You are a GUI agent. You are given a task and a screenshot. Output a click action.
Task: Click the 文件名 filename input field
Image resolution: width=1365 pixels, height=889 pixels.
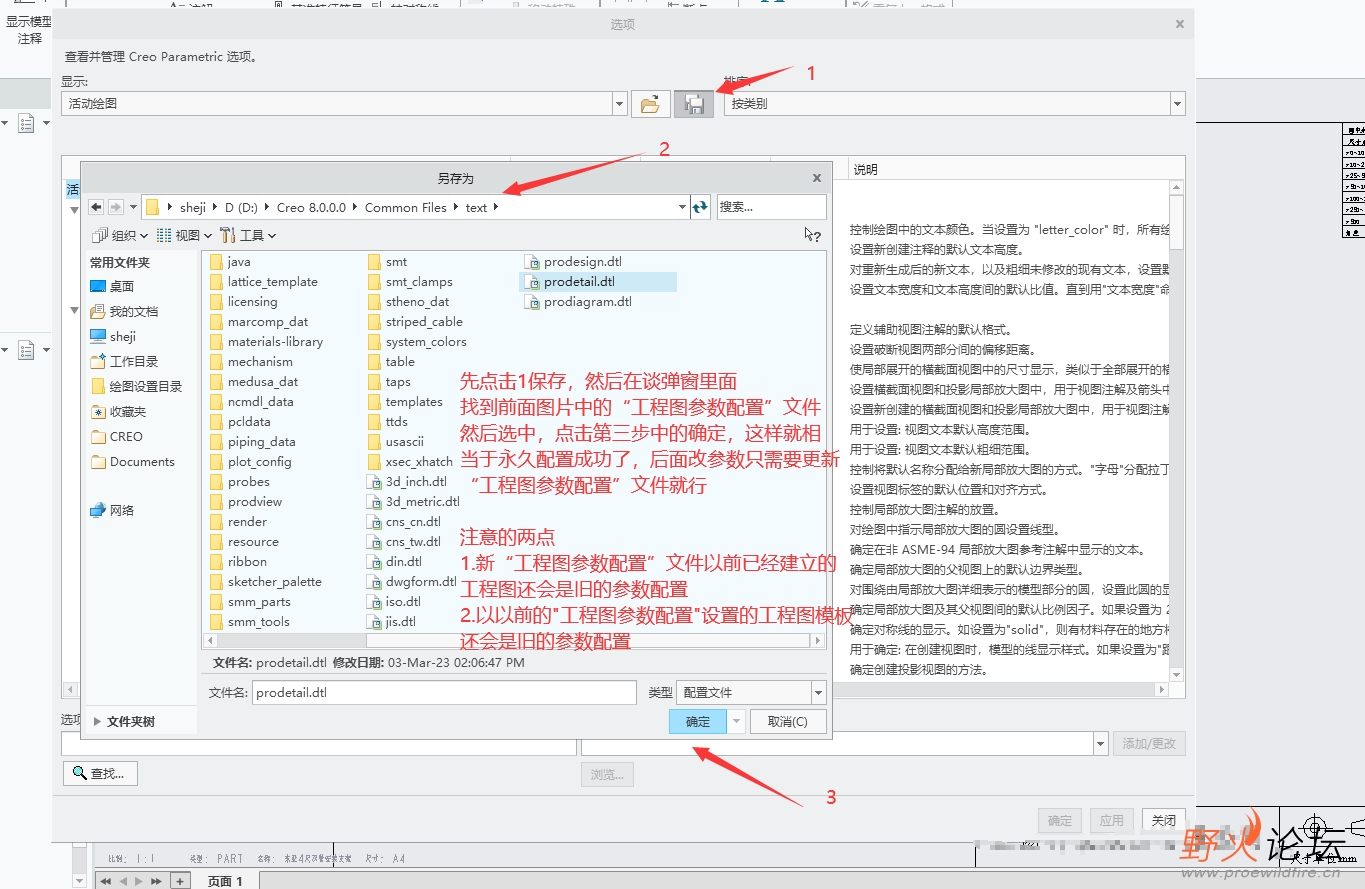444,692
